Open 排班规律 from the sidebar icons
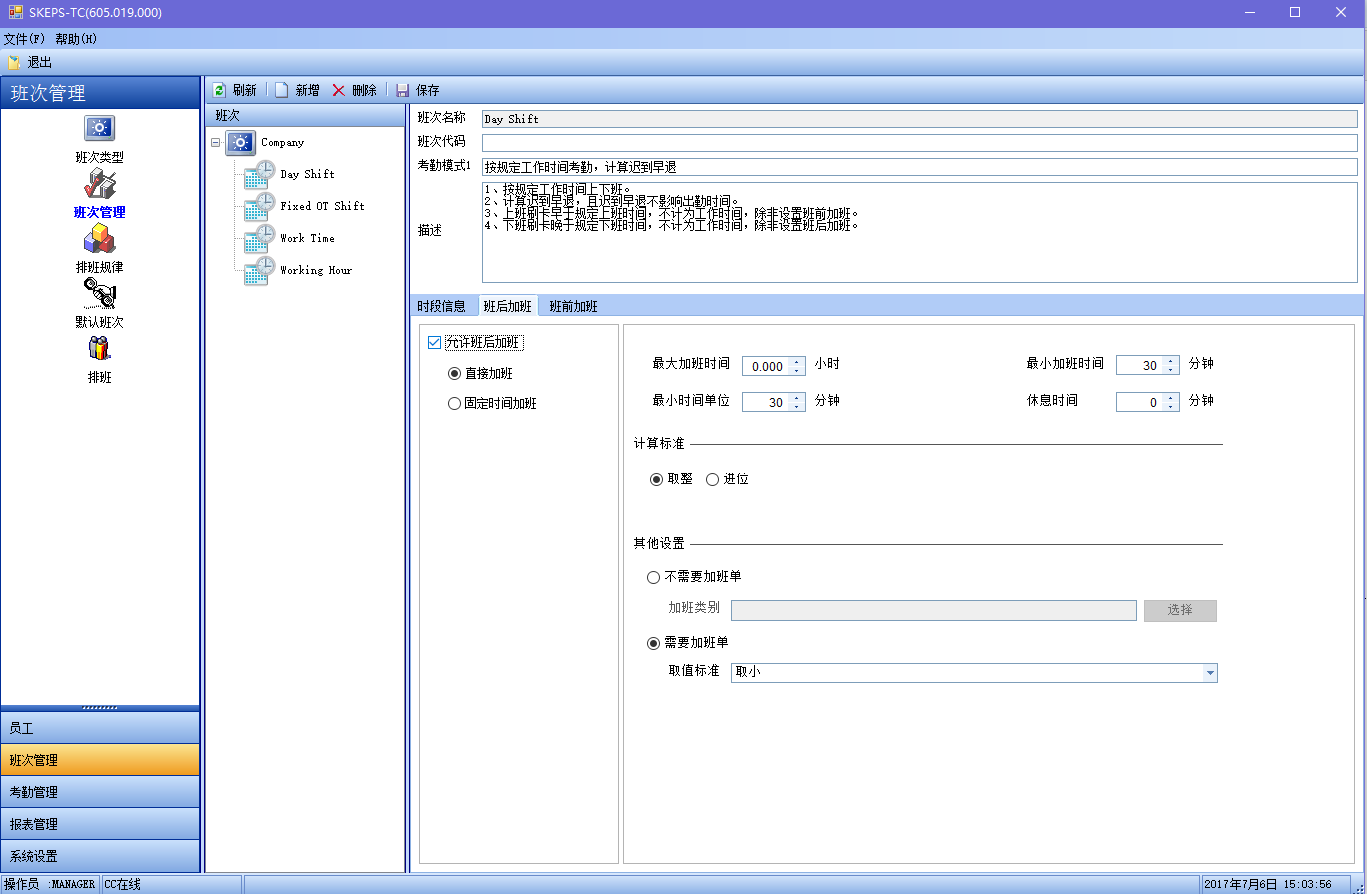 [99, 240]
